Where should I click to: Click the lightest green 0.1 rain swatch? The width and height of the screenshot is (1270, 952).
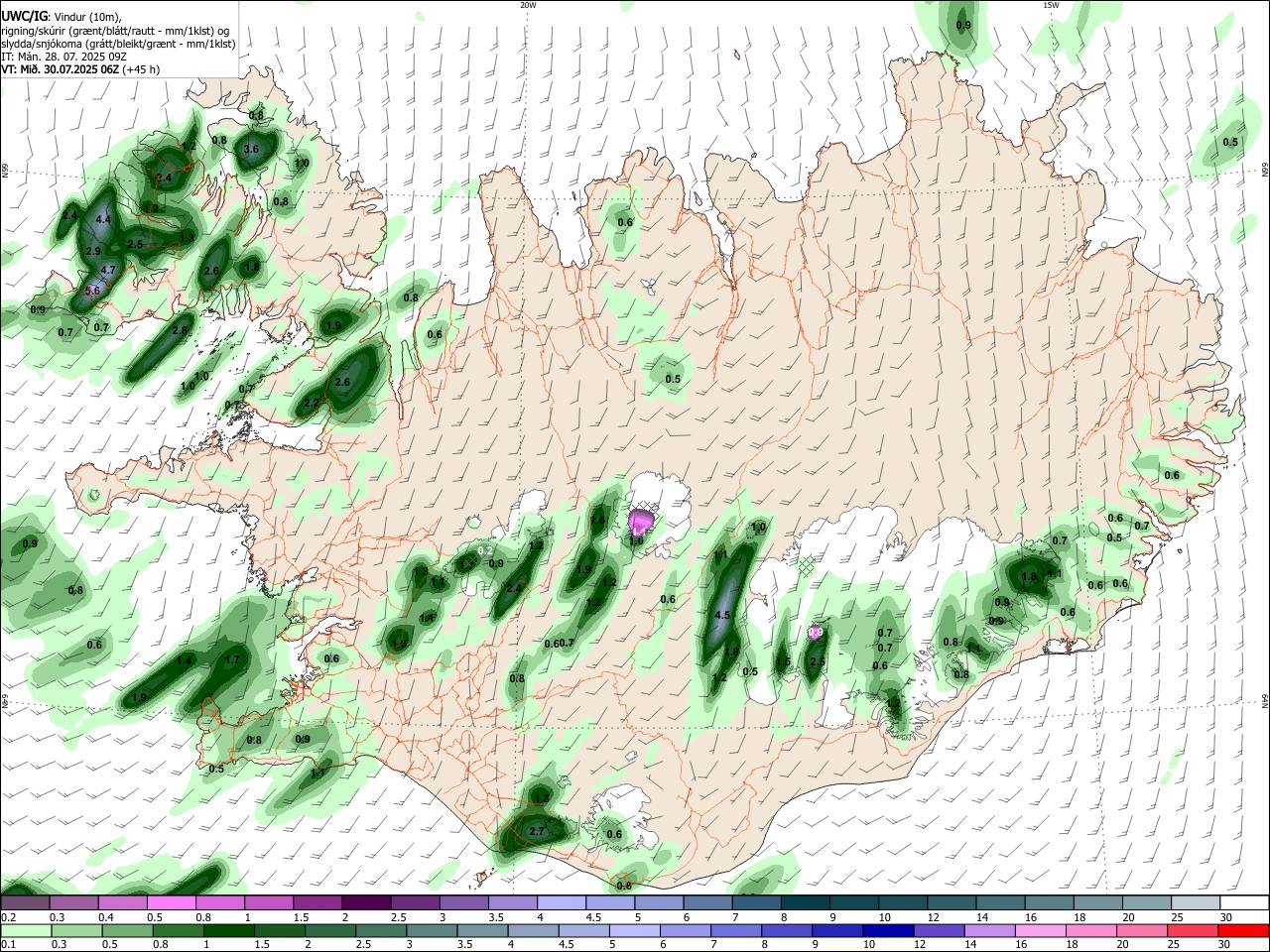26,930
